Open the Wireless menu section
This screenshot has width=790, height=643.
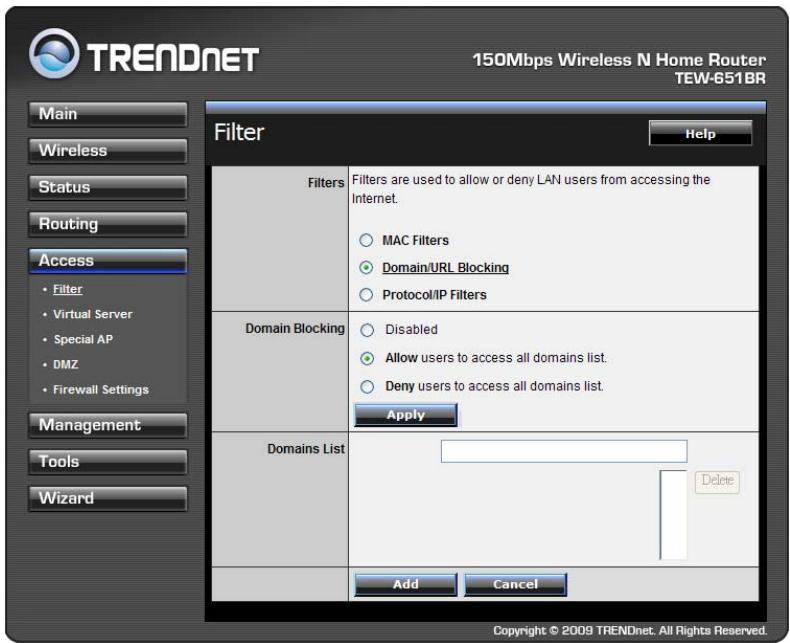tap(108, 151)
